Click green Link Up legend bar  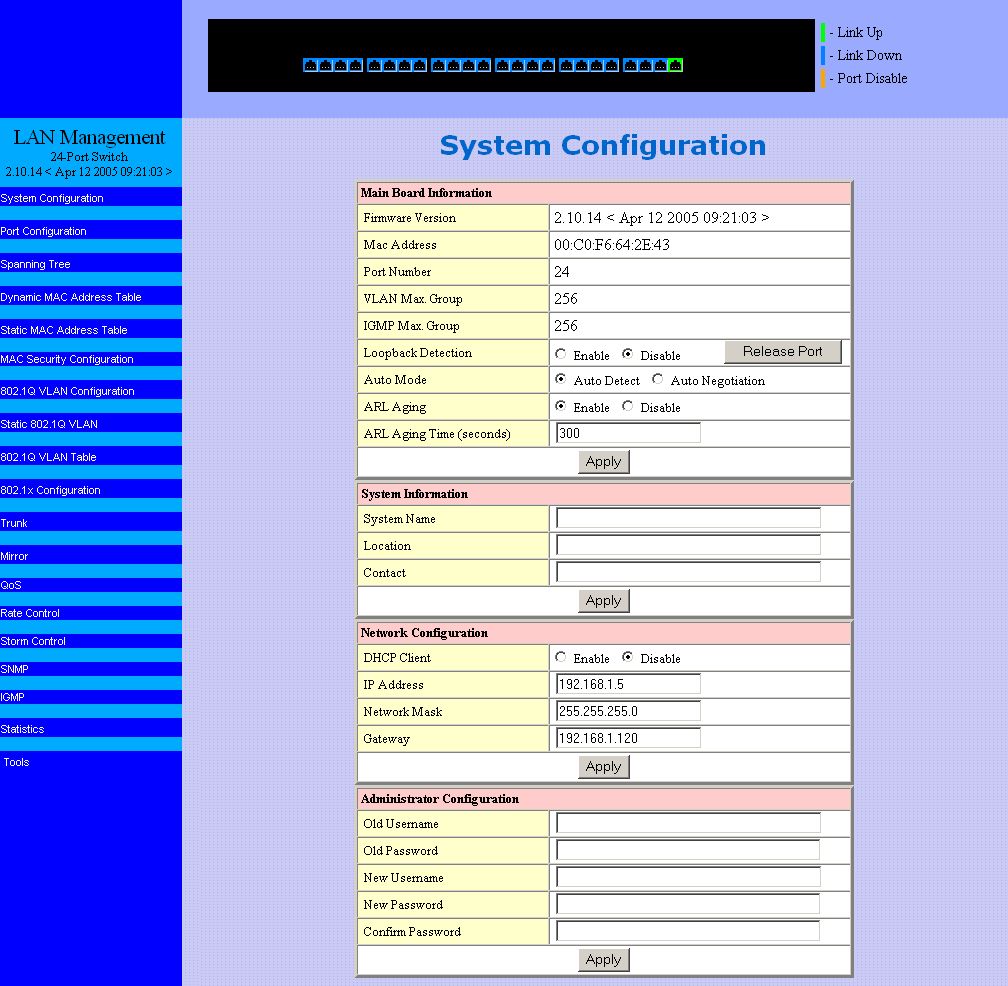823,32
